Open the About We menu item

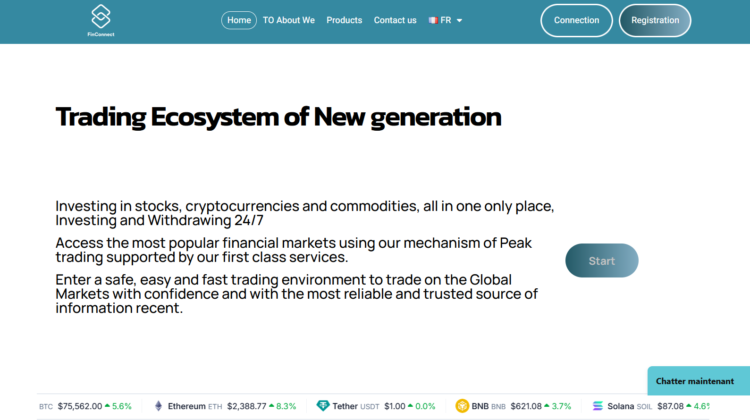[289, 20]
